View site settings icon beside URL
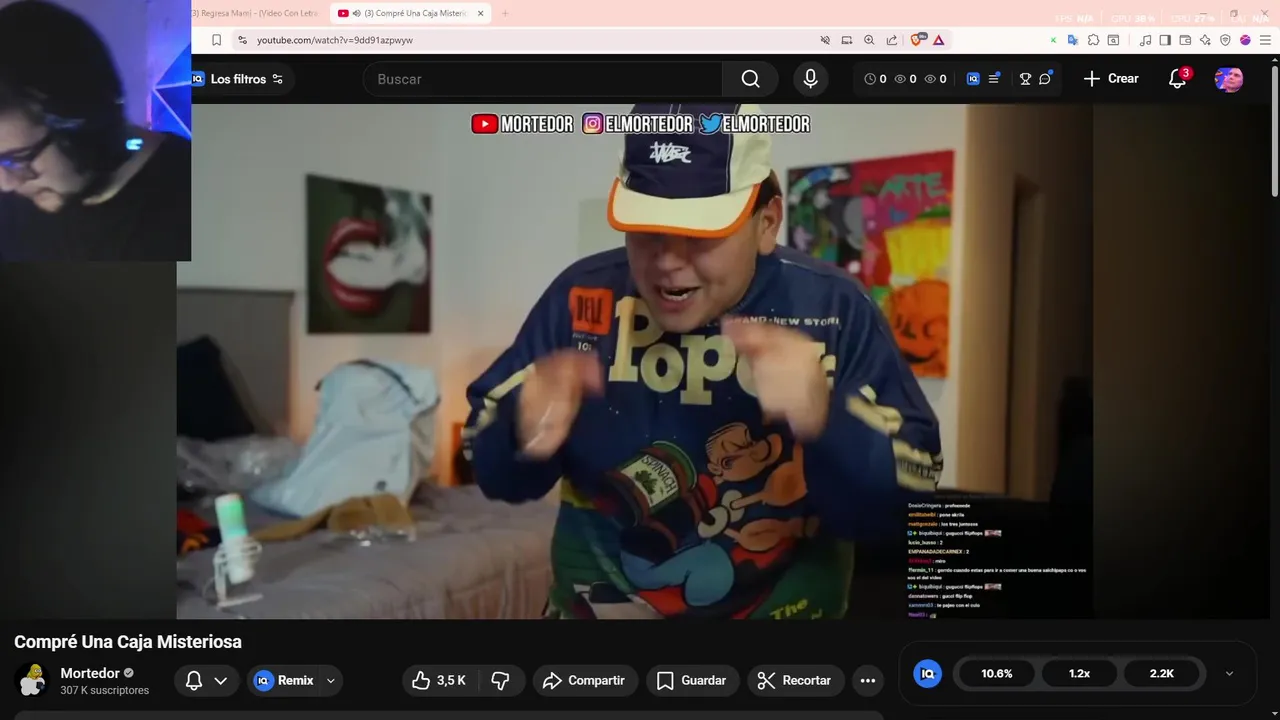1280x720 pixels. pos(242,40)
